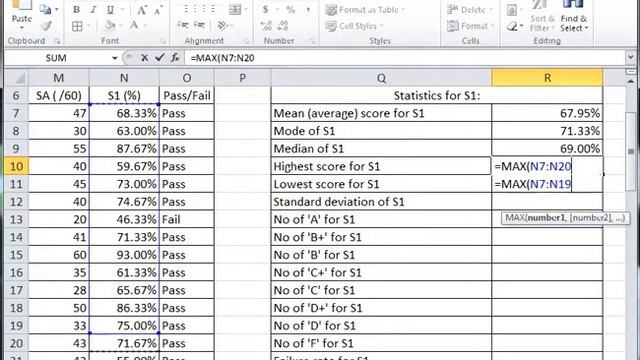This screenshot has width=640, height=360.
Task: Click the text Orientation icon
Action: click(222, 26)
